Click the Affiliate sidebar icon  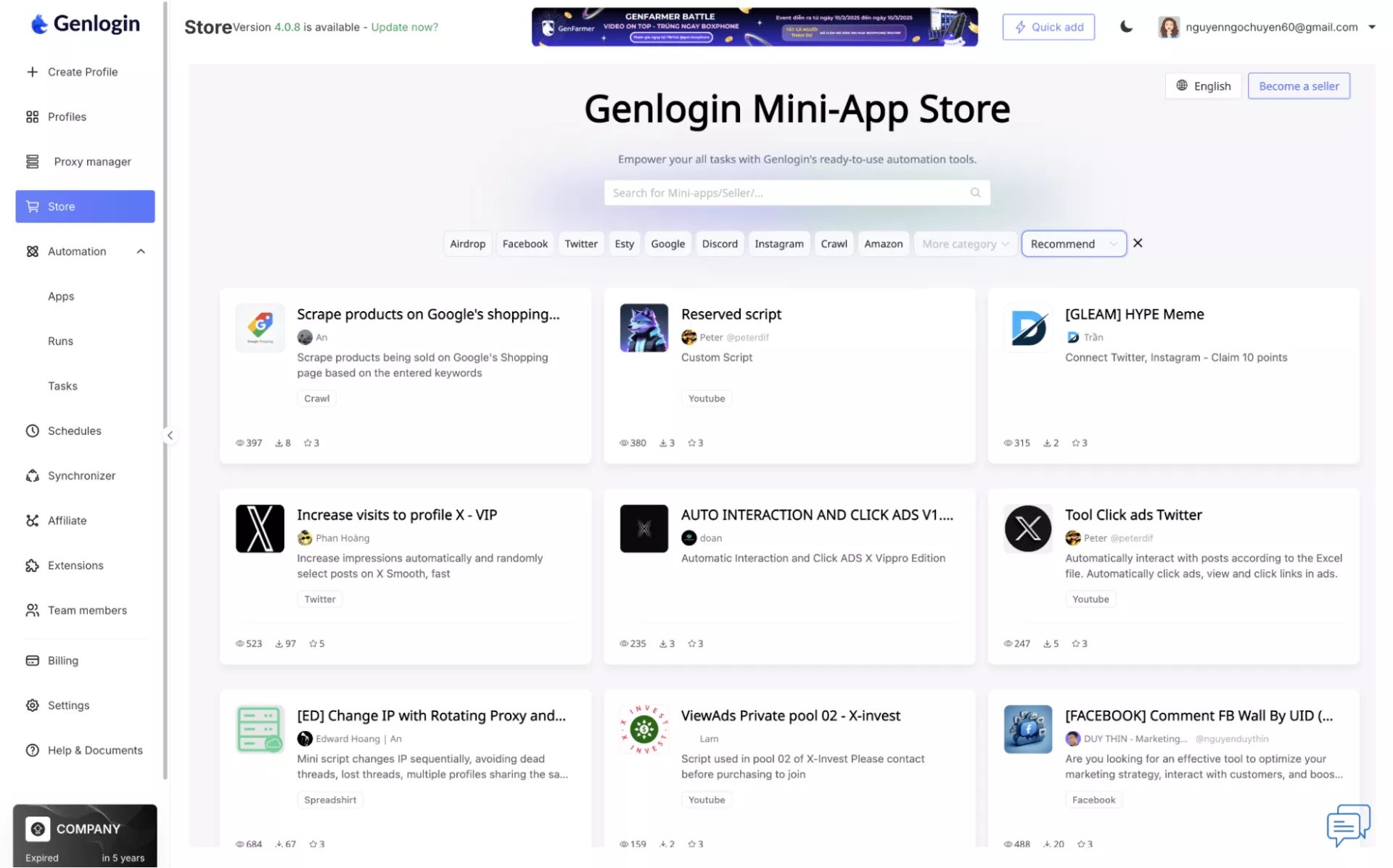pyautogui.click(x=33, y=521)
